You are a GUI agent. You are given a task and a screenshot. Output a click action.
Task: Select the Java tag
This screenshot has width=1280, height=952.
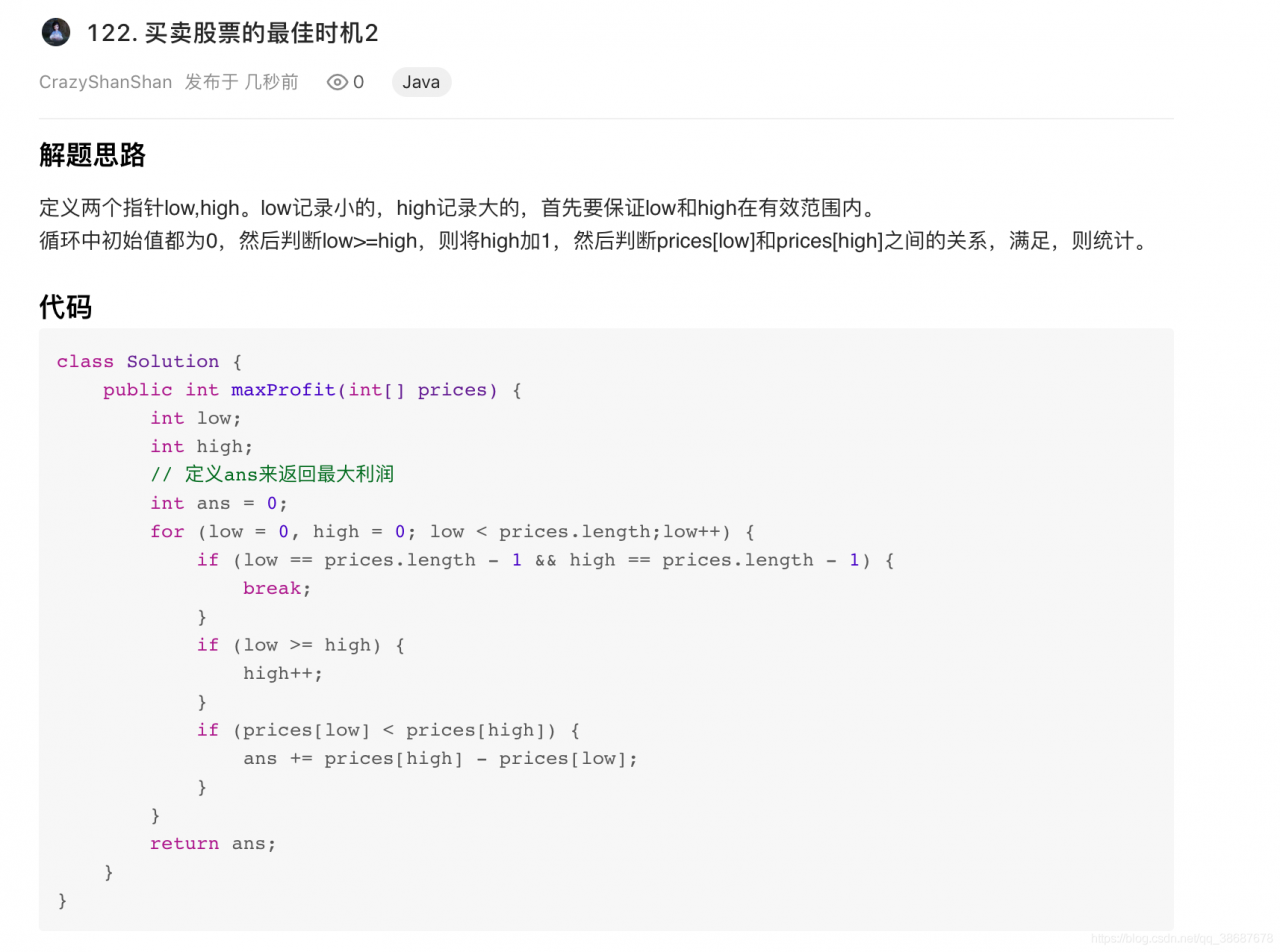tap(421, 82)
